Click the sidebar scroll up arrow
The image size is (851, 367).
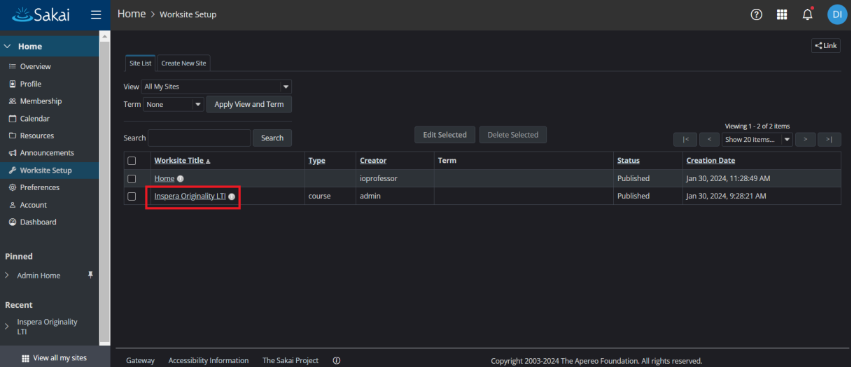pos(104,35)
